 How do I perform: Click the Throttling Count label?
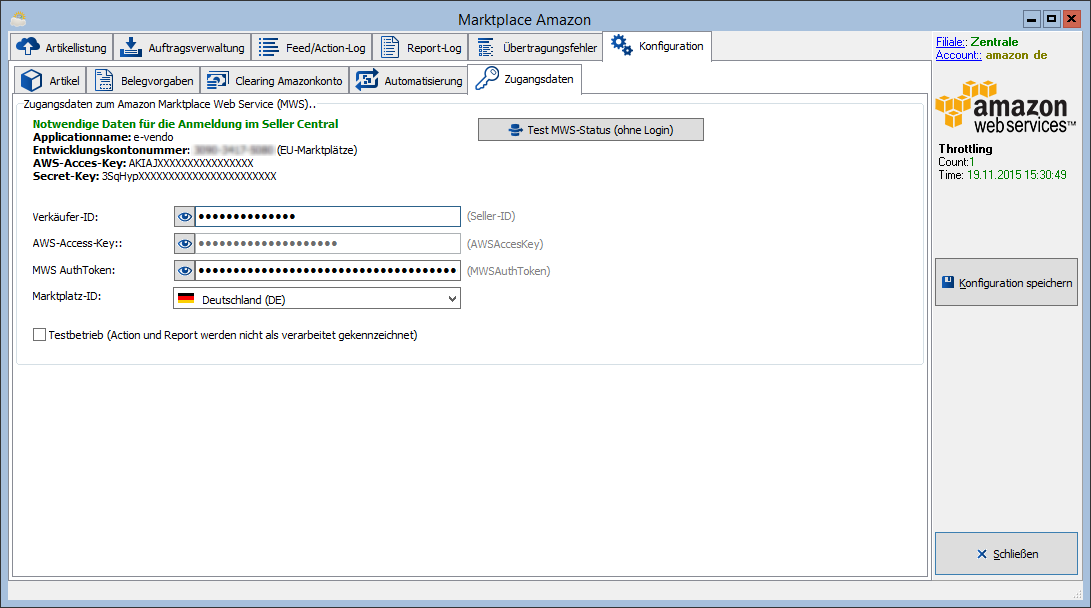[953, 162]
